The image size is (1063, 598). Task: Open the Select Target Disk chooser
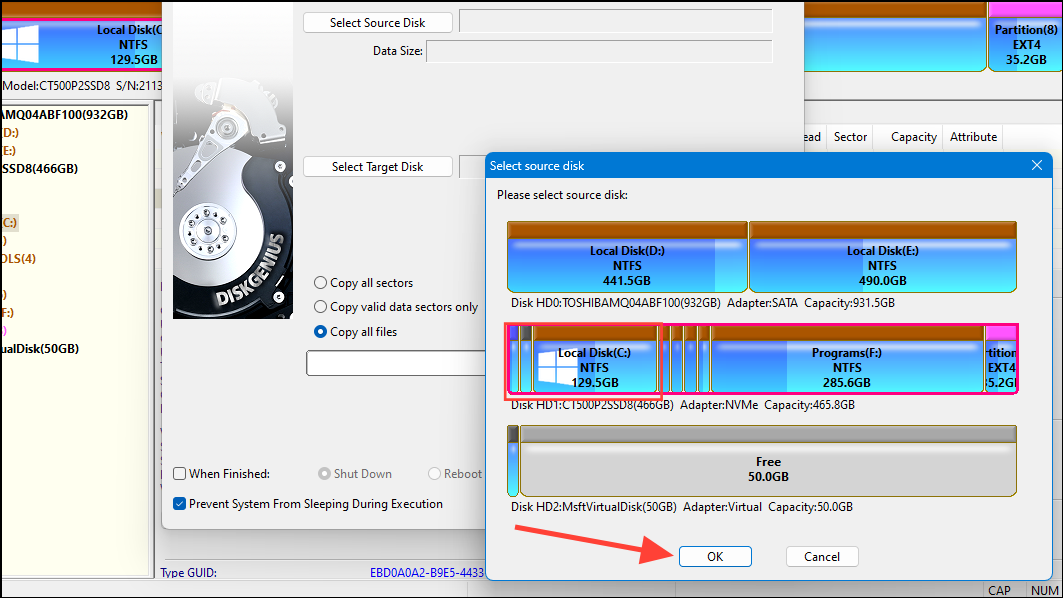pyautogui.click(x=378, y=167)
